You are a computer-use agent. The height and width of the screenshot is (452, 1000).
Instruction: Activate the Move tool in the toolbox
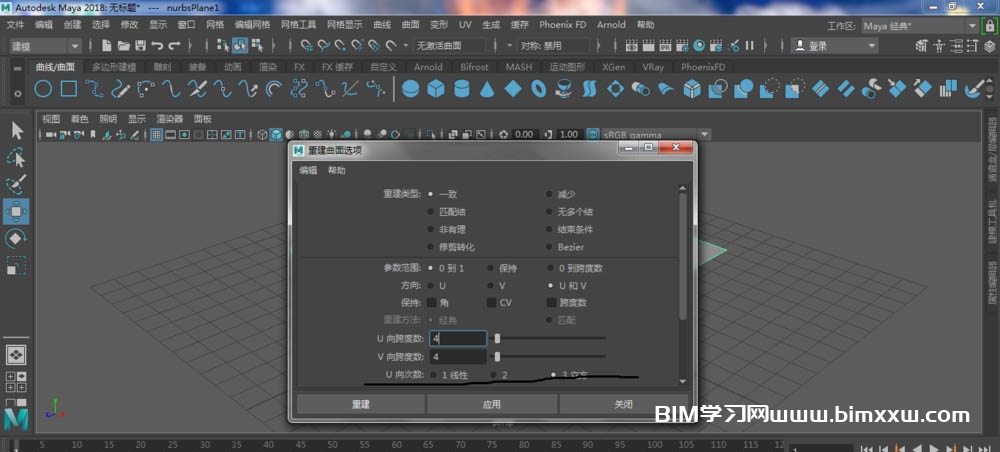17,211
